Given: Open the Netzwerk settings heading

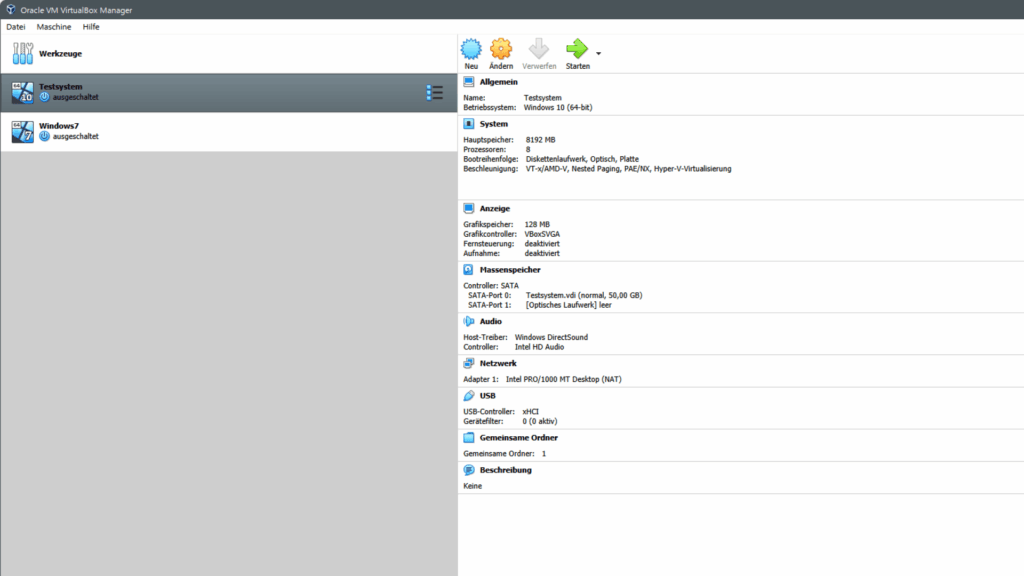Looking at the screenshot, I should click(x=498, y=363).
